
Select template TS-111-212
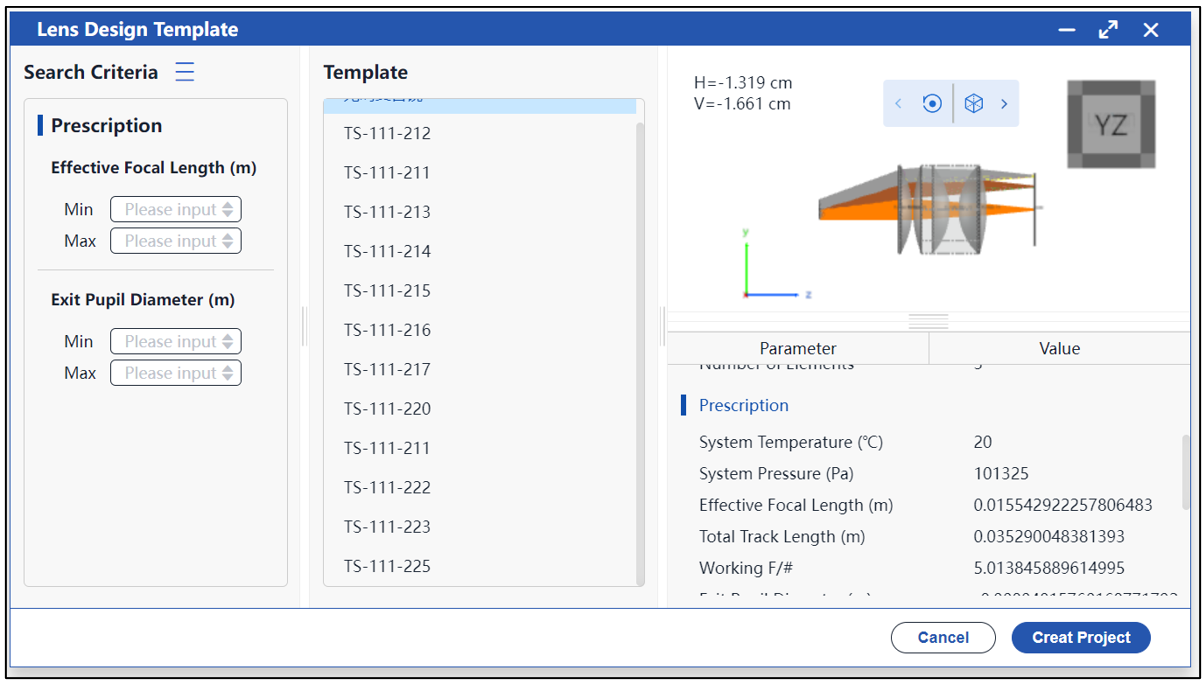[x=387, y=134]
